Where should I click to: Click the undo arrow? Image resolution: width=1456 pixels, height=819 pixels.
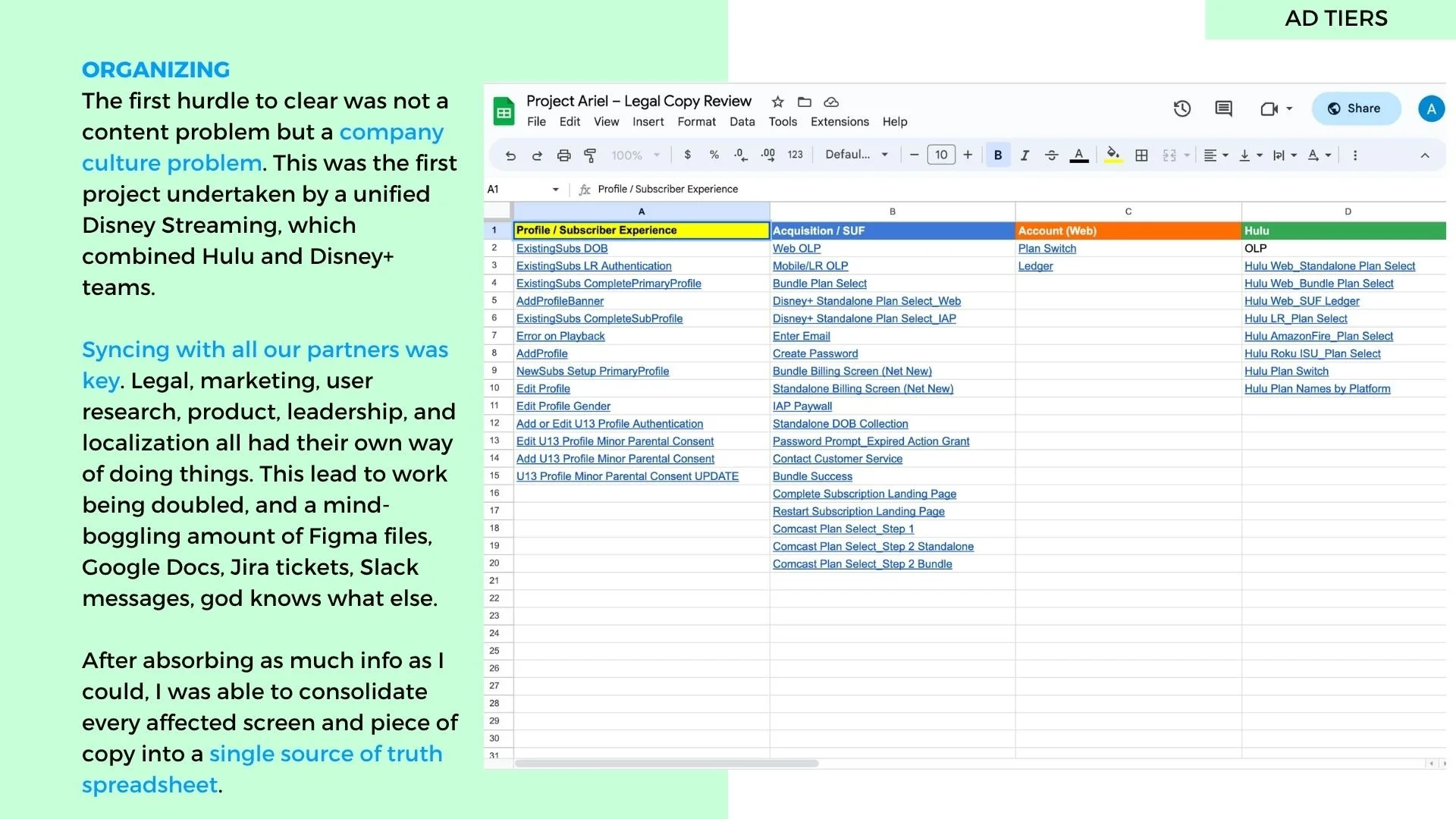[x=510, y=155]
